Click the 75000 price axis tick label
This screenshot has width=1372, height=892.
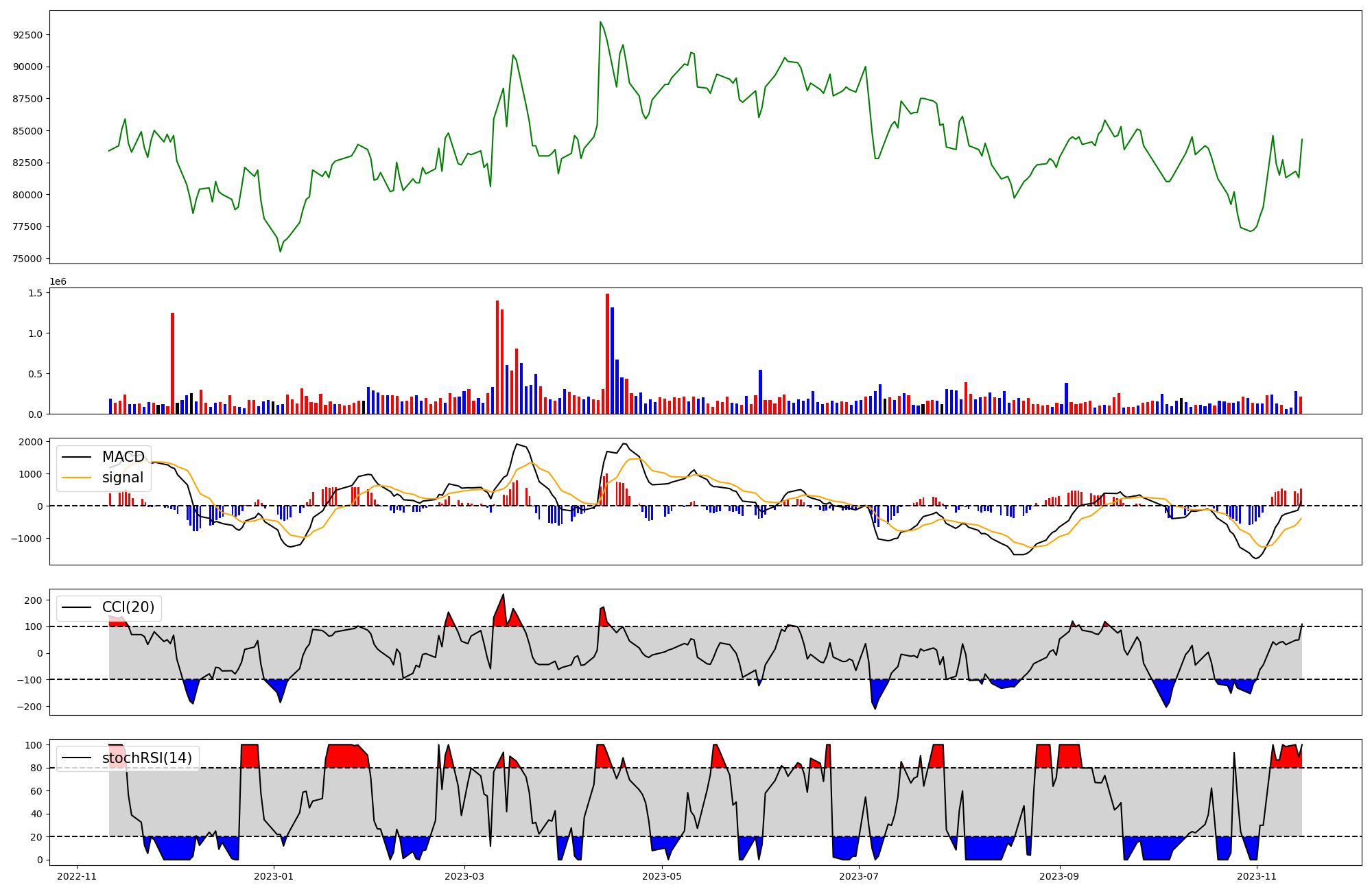tap(27, 259)
